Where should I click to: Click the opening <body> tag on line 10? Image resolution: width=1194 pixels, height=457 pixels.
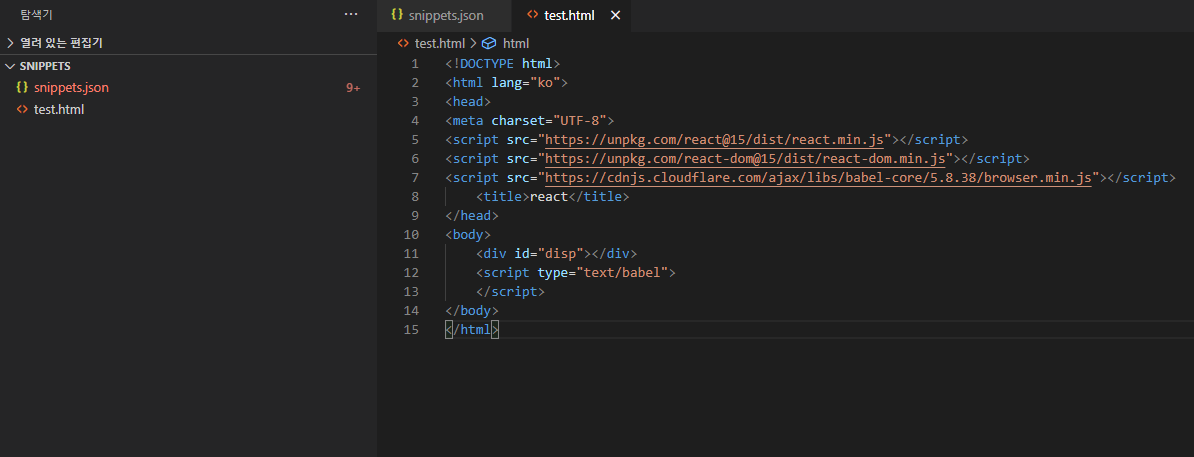click(468, 235)
